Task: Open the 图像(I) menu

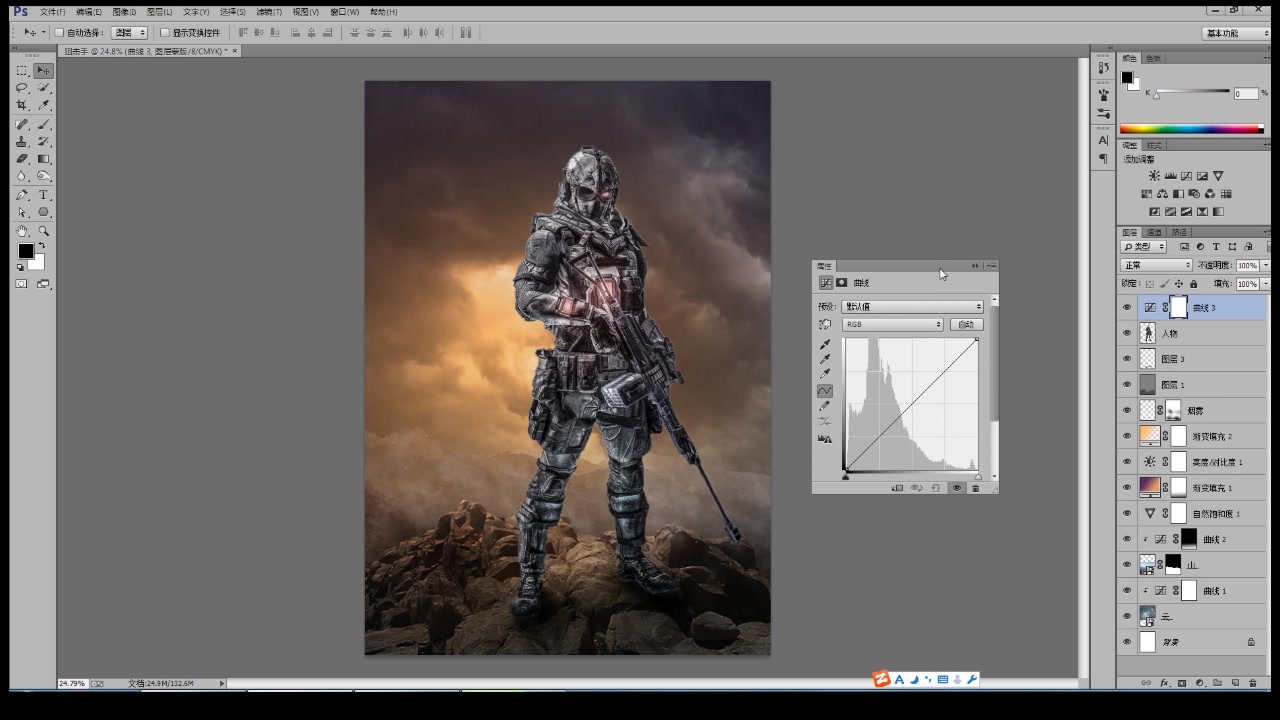Action: (x=124, y=12)
